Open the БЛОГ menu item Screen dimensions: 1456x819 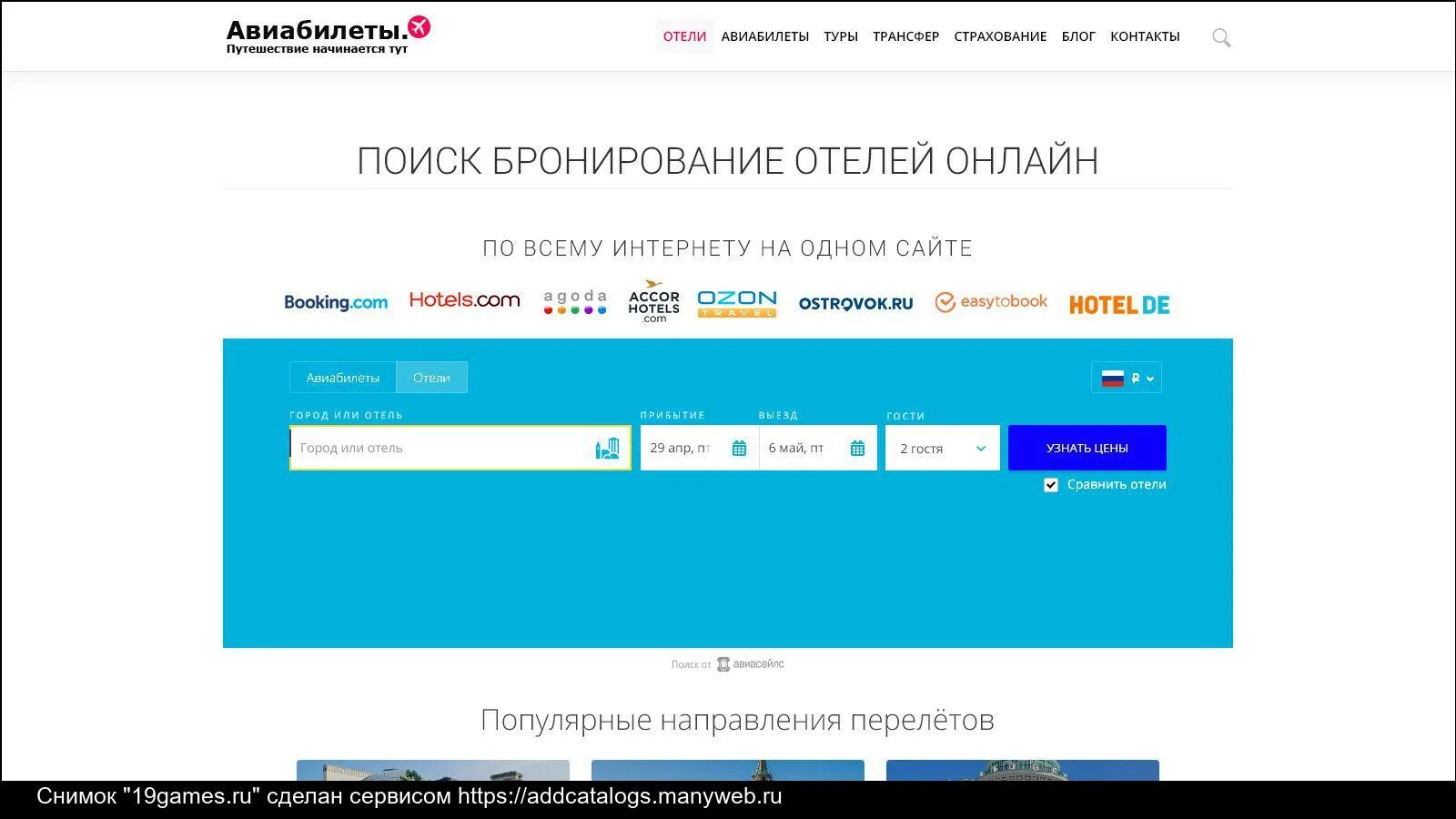click(1078, 36)
